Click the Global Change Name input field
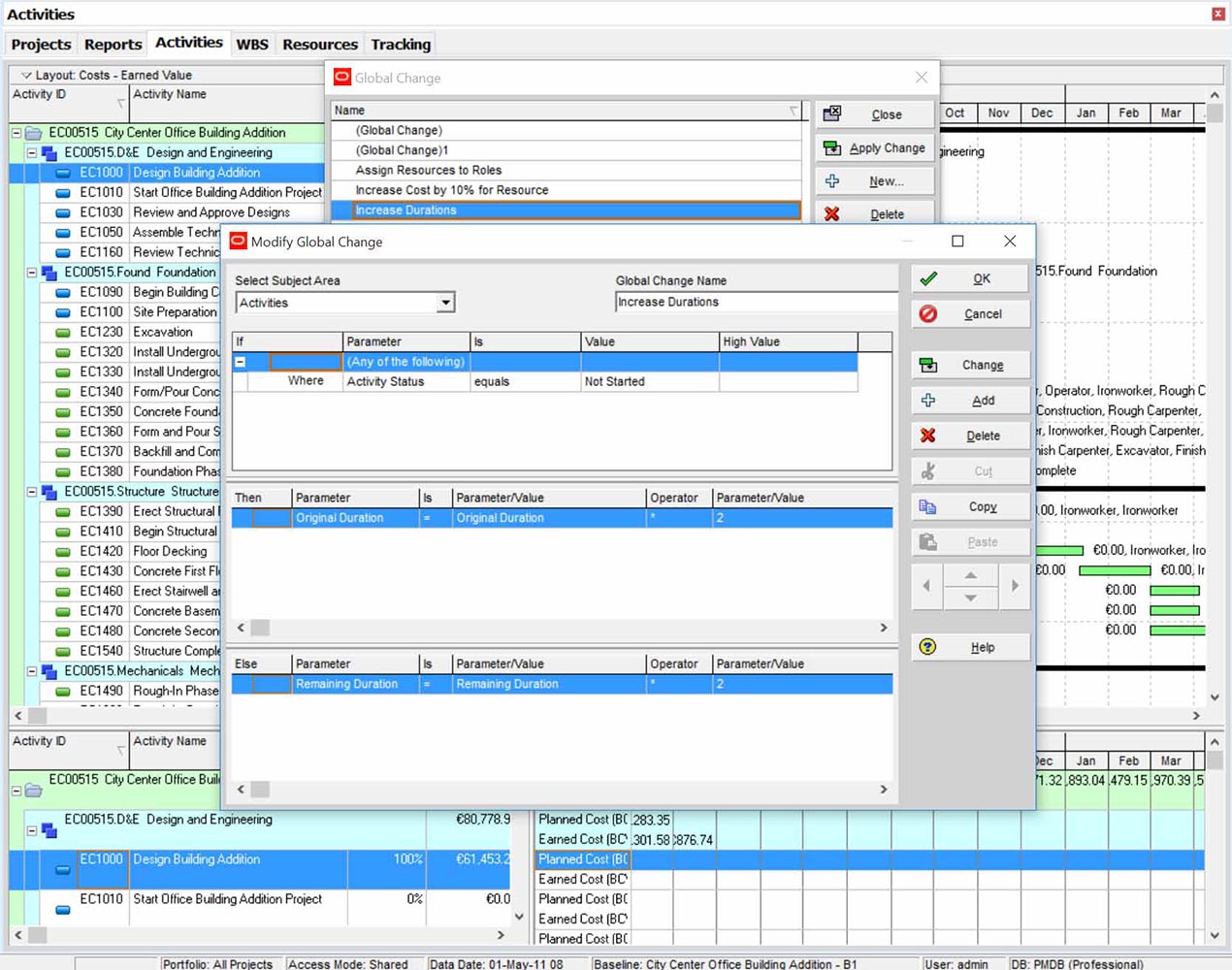Image resolution: width=1232 pixels, height=970 pixels. click(x=755, y=303)
